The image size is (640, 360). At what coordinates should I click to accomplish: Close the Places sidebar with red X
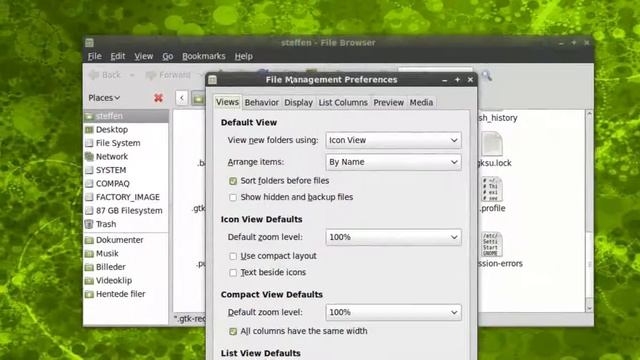(158, 98)
